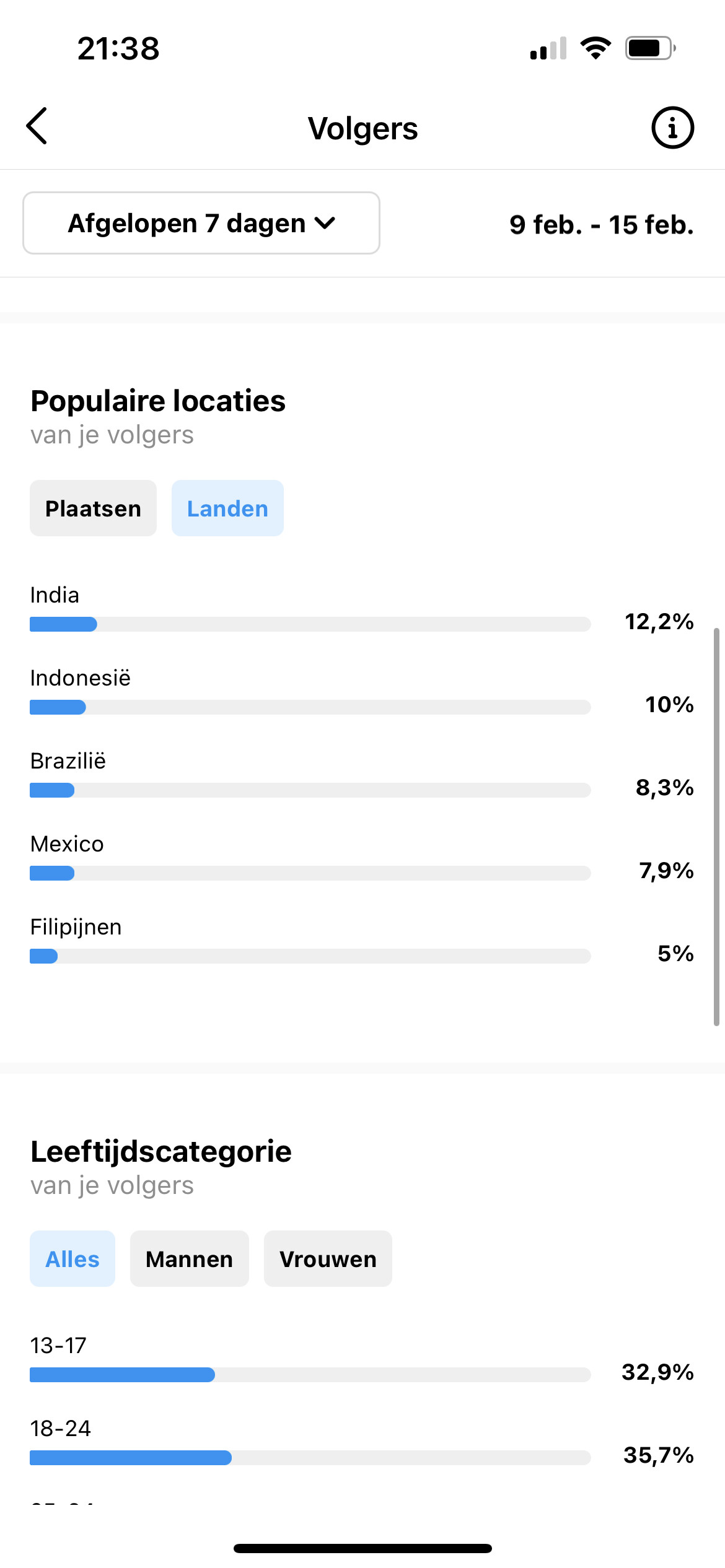
Task: Tap the Indonesië location bar
Action: 310,707
